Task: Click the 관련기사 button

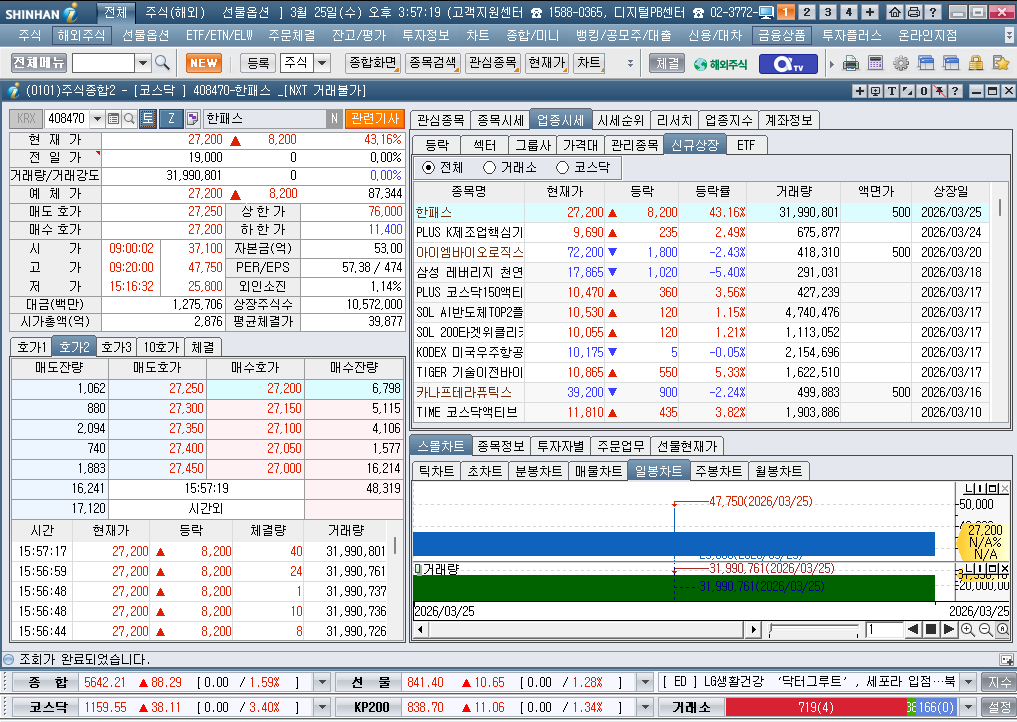Action: 375,119
